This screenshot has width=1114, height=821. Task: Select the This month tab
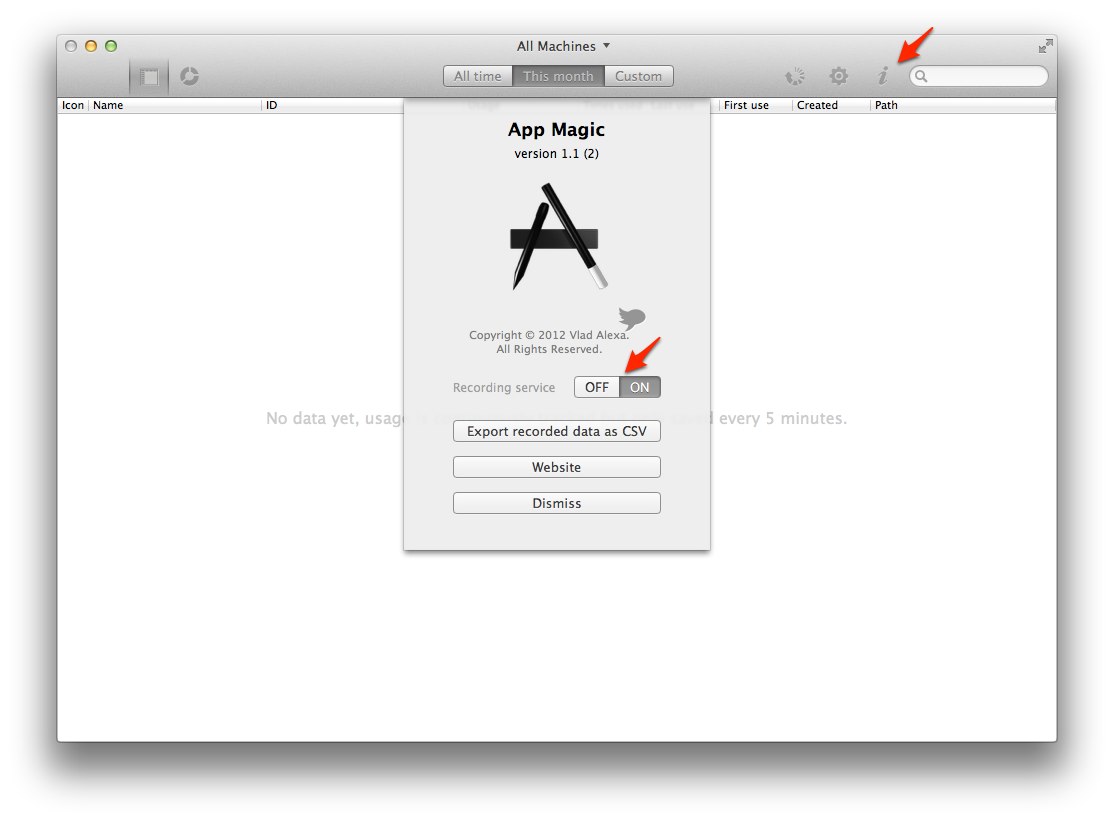tap(558, 76)
